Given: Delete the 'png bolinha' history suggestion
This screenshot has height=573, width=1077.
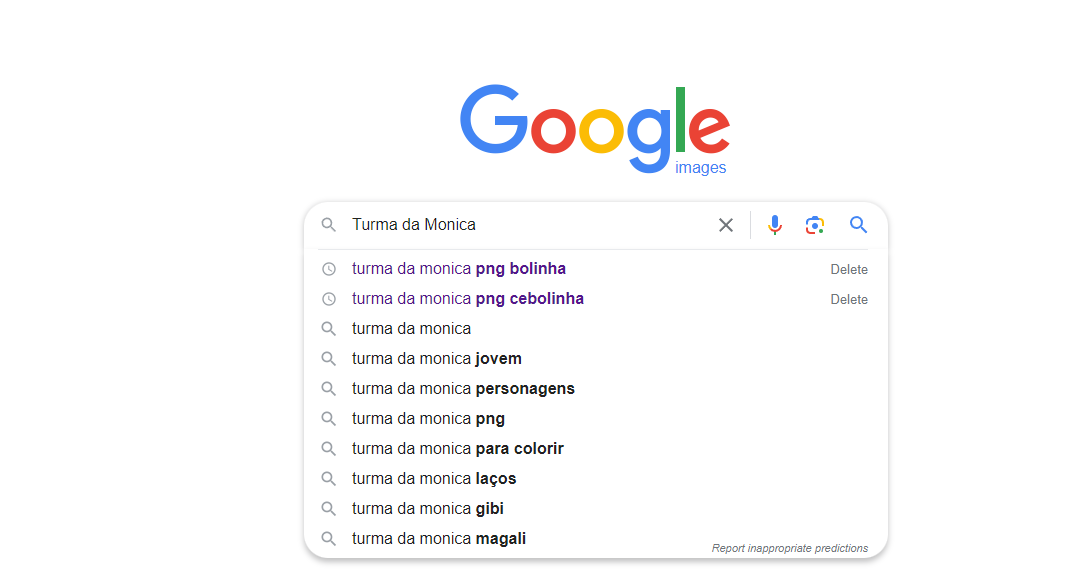Looking at the screenshot, I should click(x=849, y=269).
